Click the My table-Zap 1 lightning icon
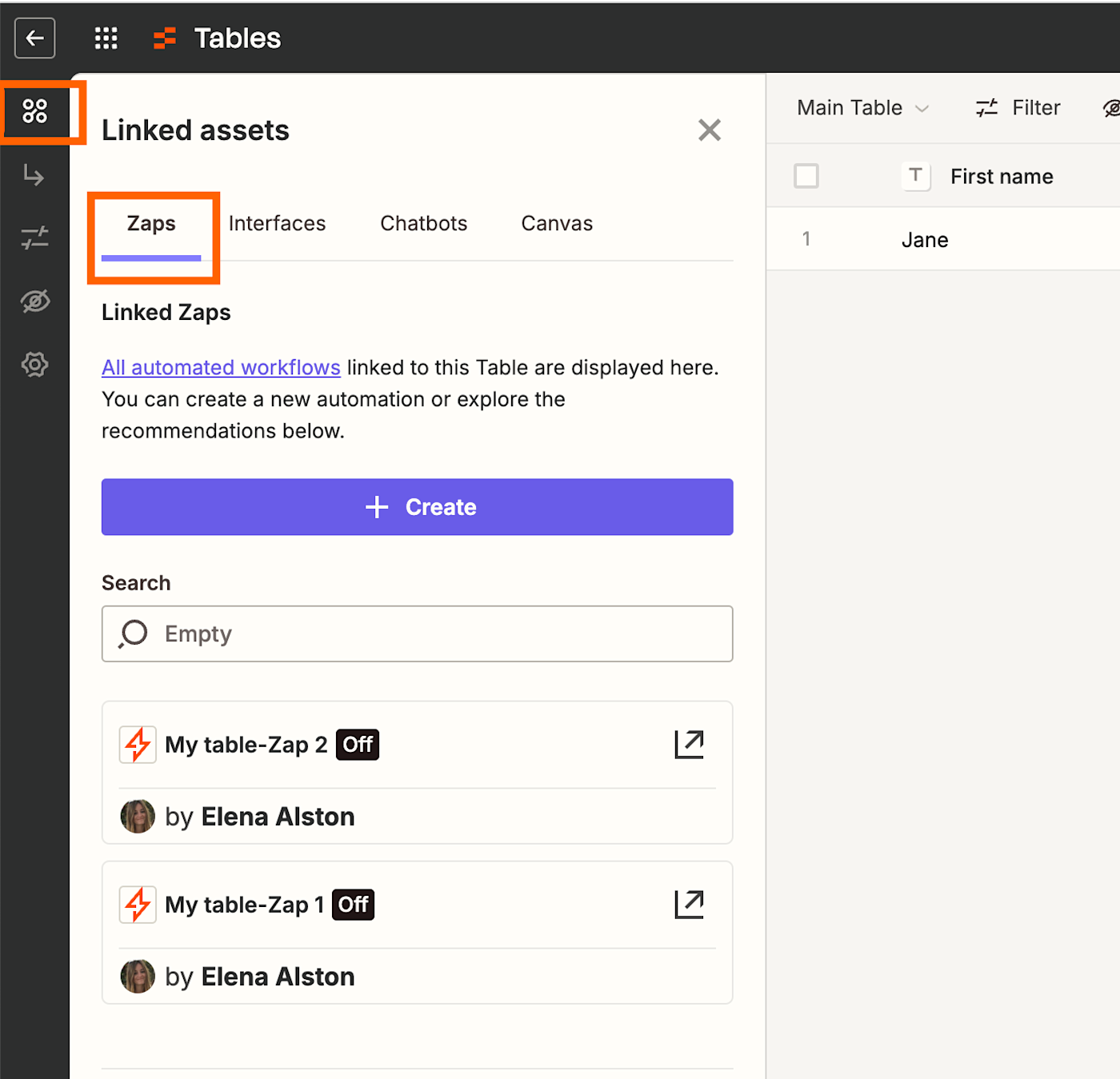Image resolution: width=1120 pixels, height=1079 pixels. click(138, 905)
